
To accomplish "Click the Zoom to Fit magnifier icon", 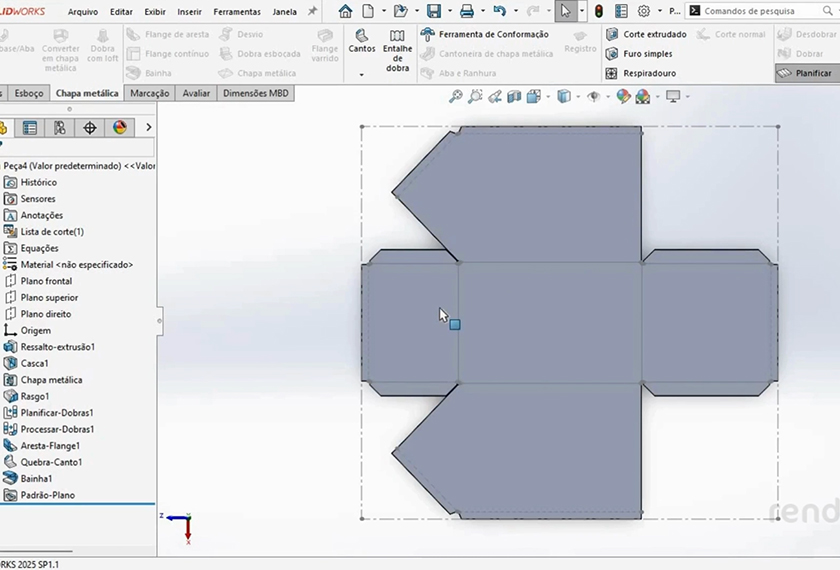I will coord(455,97).
